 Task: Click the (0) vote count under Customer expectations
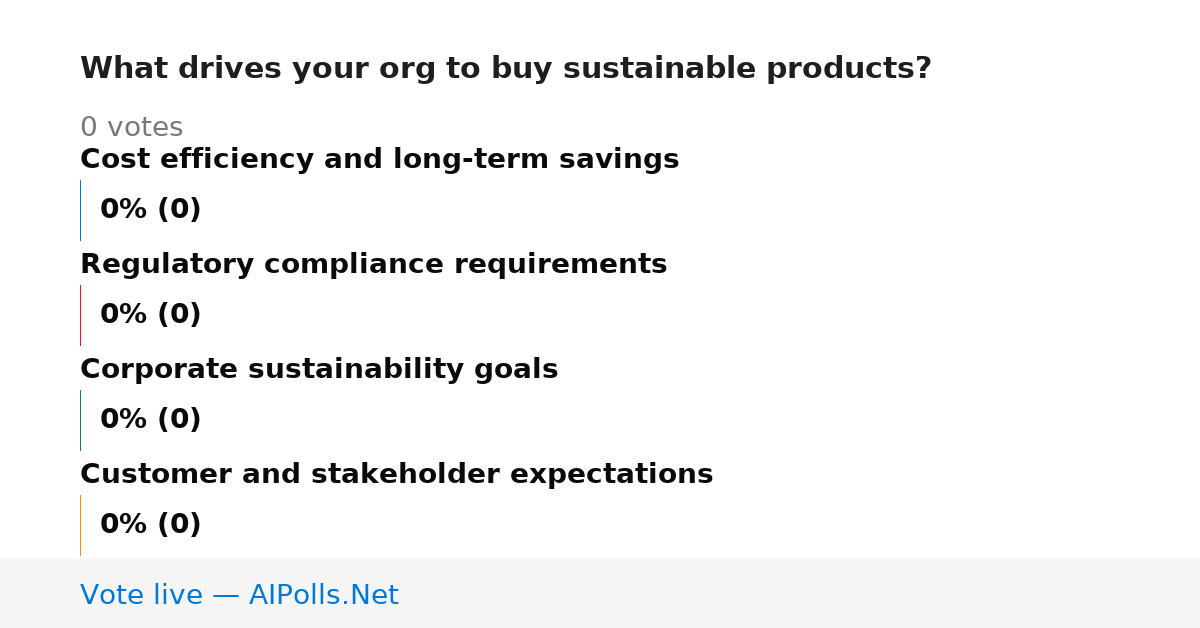coord(179,525)
